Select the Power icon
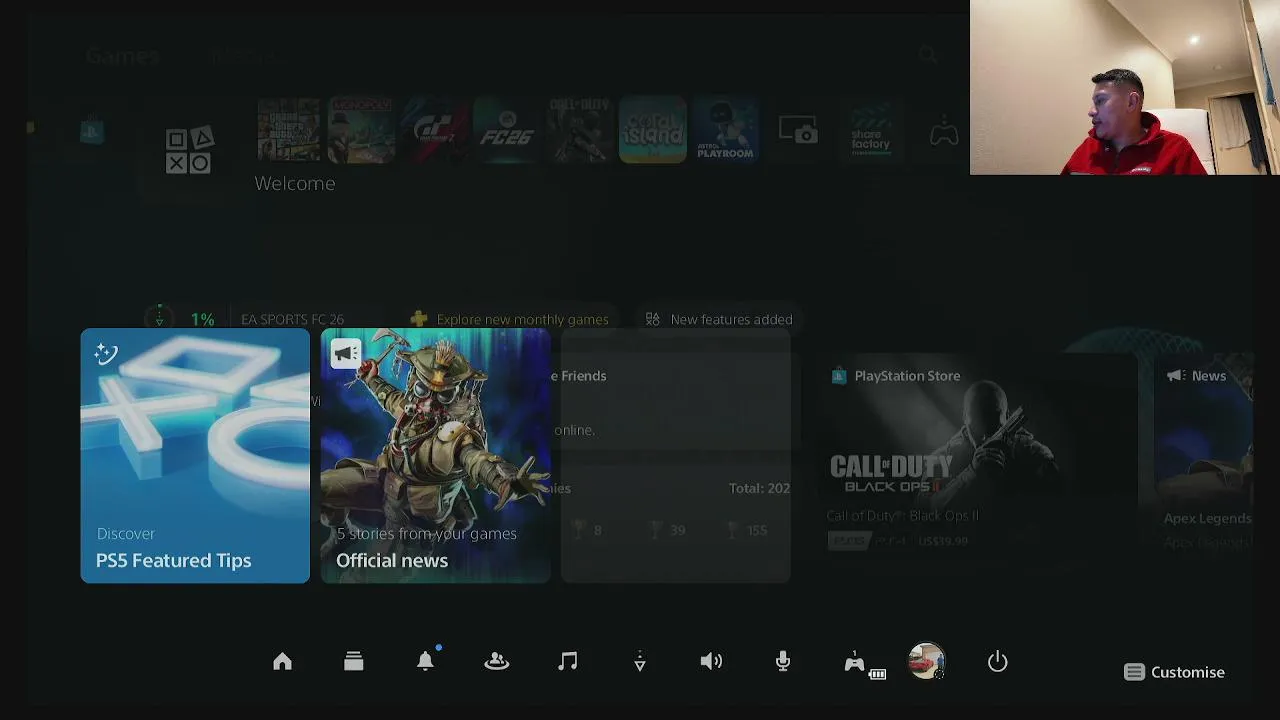The image size is (1280, 720). (x=998, y=662)
